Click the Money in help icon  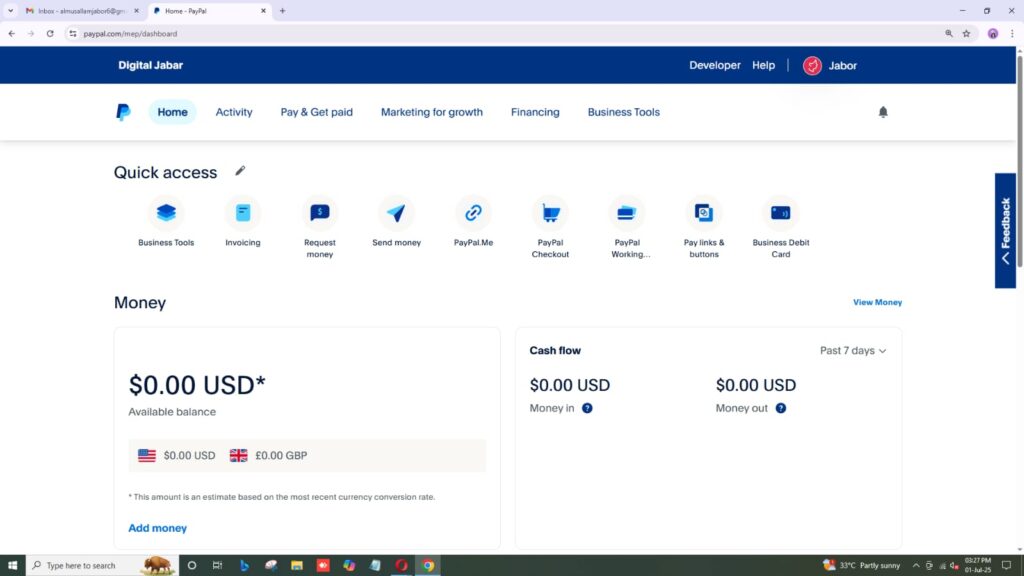587,408
